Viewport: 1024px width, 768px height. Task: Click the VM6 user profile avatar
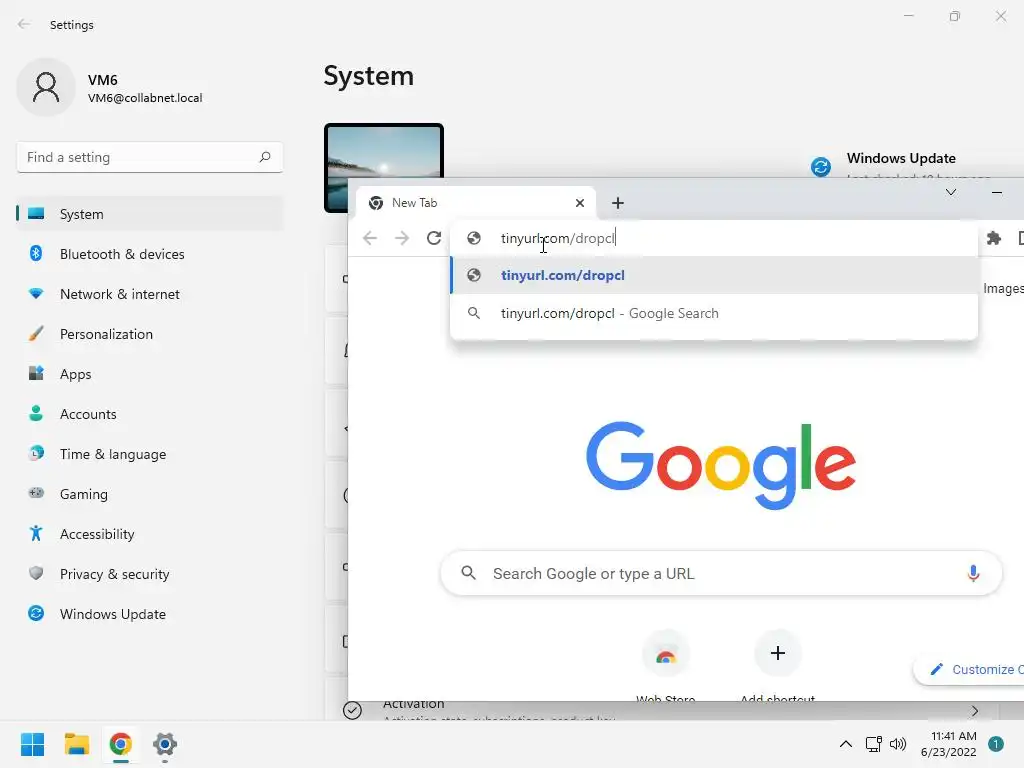click(46, 87)
